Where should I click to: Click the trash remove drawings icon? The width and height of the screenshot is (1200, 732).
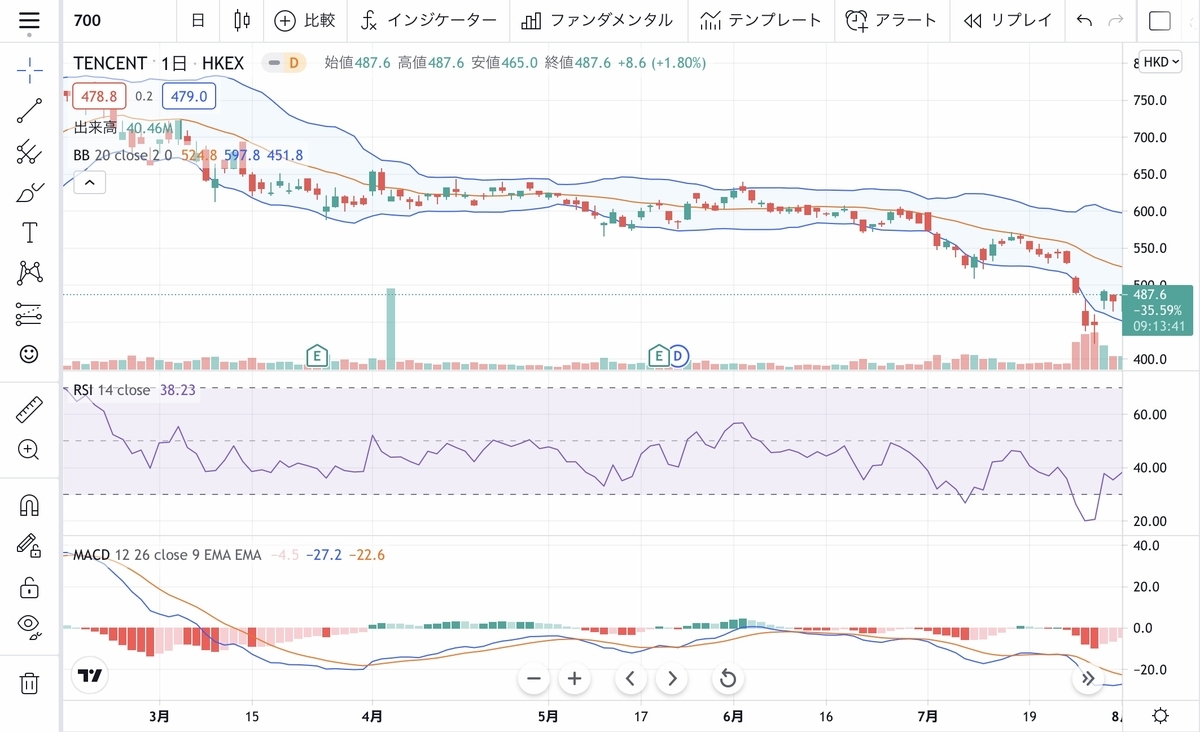[30, 684]
